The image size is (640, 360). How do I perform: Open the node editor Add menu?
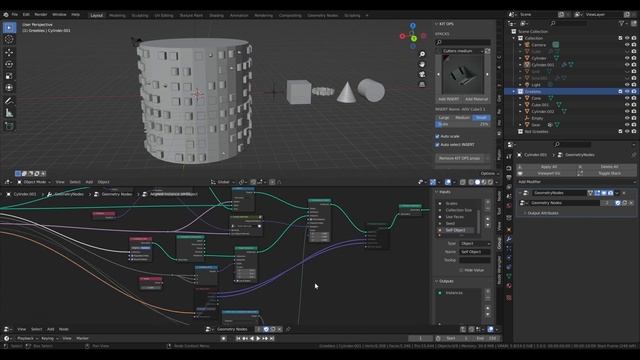coord(51,329)
